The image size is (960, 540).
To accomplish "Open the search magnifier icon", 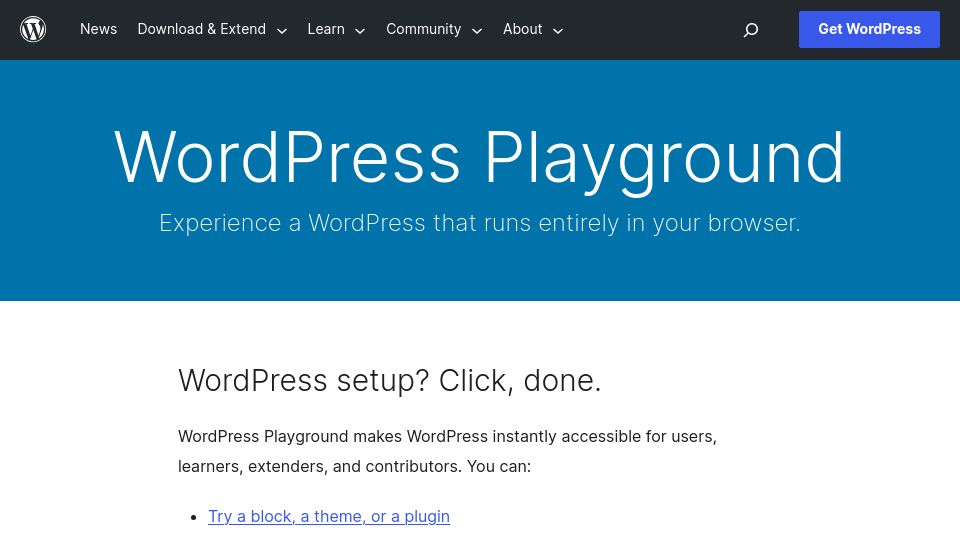I will (x=751, y=29).
